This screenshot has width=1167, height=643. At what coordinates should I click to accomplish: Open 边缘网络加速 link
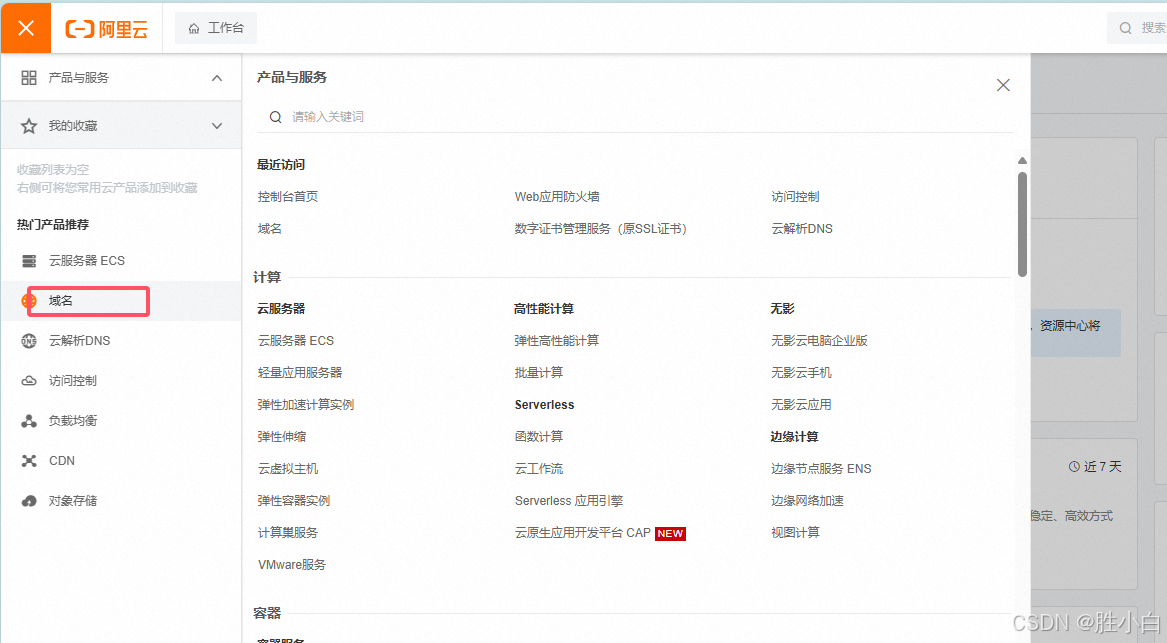pyautogui.click(x=808, y=501)
